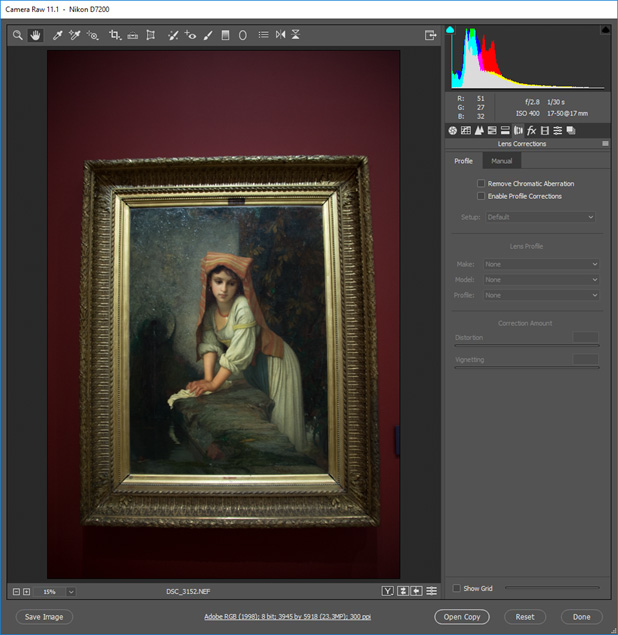Open the zoom level dropdown
Viewport: 618px width, 635px height.
click(x=71, y=592)
